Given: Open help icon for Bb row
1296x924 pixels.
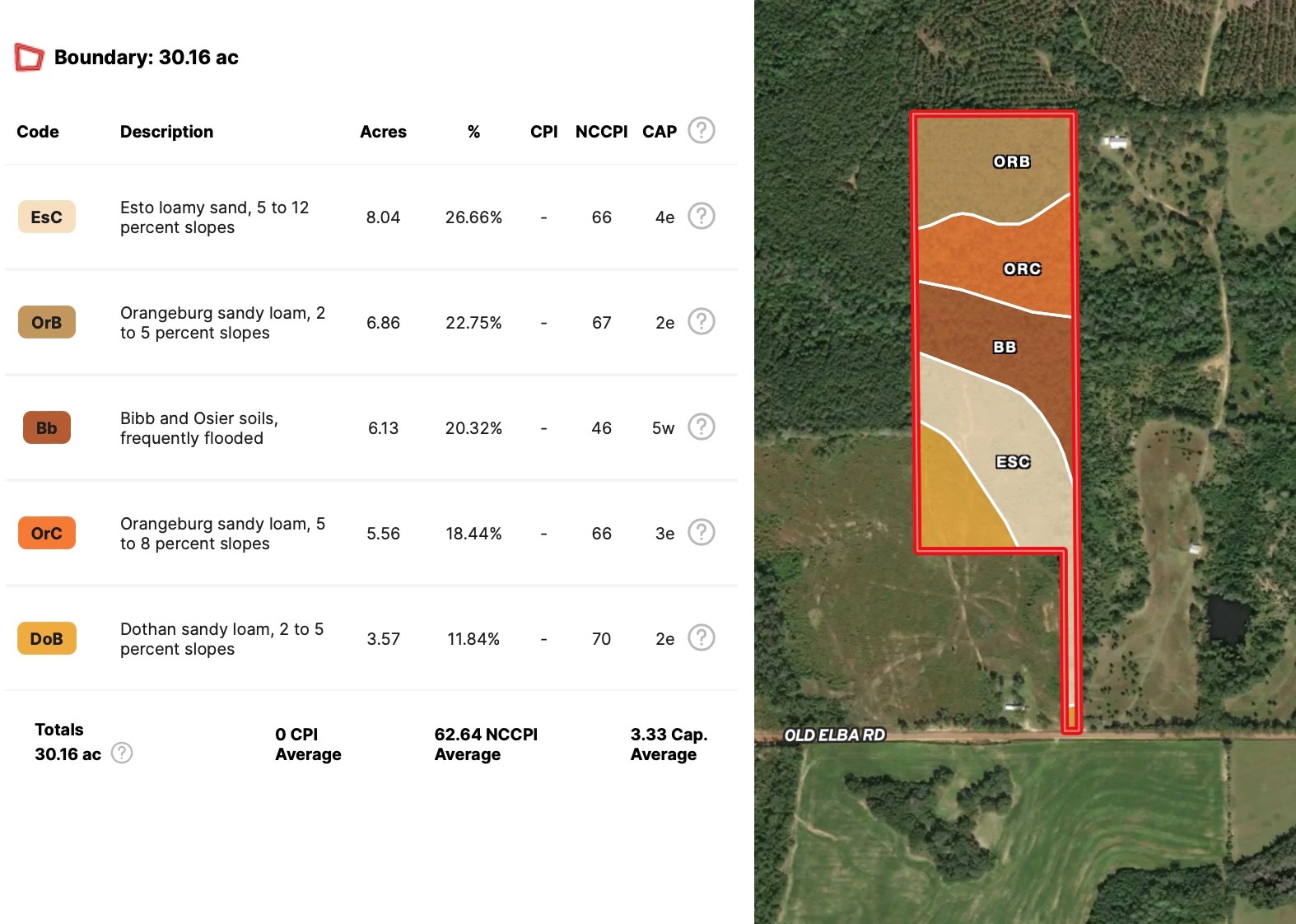Looking at the screenshot, I should pyautogui.click(x=702, y=427).
